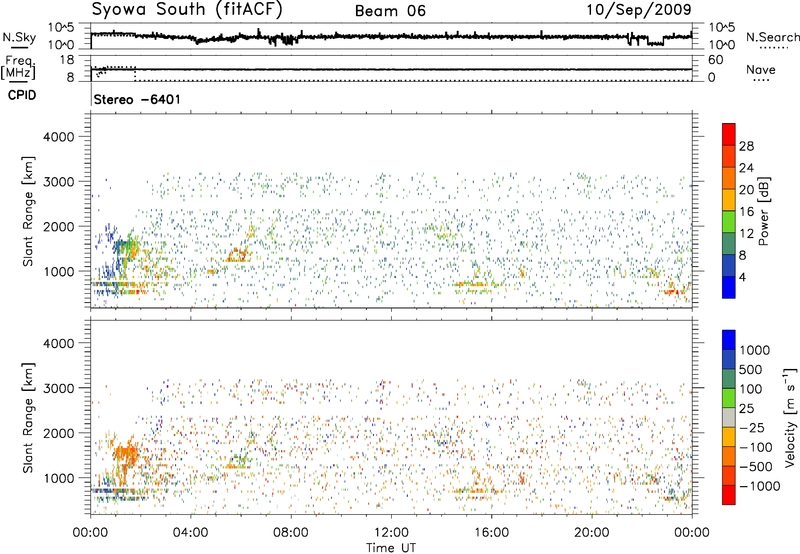Click the '16' label on Power color bar
Screen dimensions: 800x554
coord(746,212)
